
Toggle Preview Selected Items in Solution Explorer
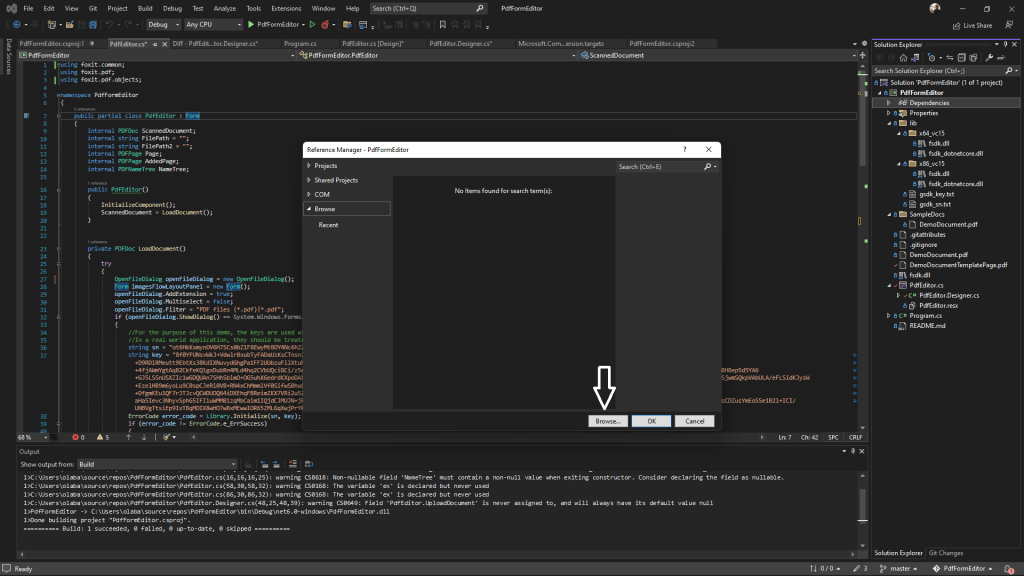click(x=1001, y=57)
